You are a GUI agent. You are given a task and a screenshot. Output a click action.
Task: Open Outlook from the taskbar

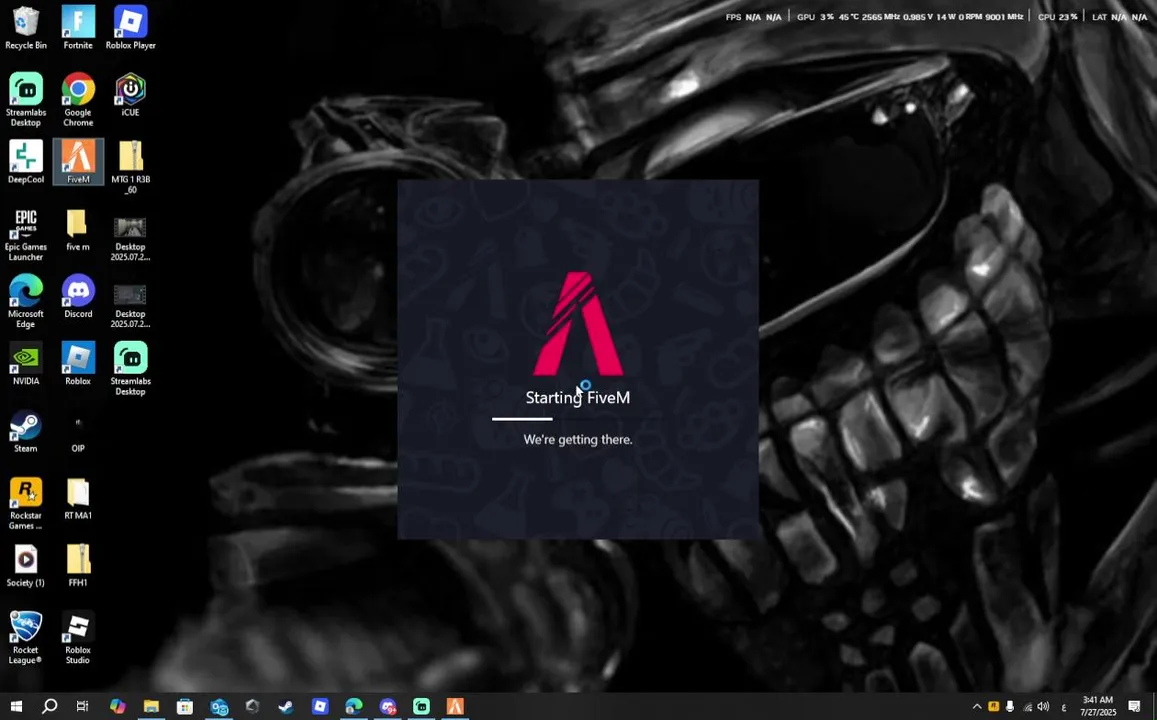219,706
